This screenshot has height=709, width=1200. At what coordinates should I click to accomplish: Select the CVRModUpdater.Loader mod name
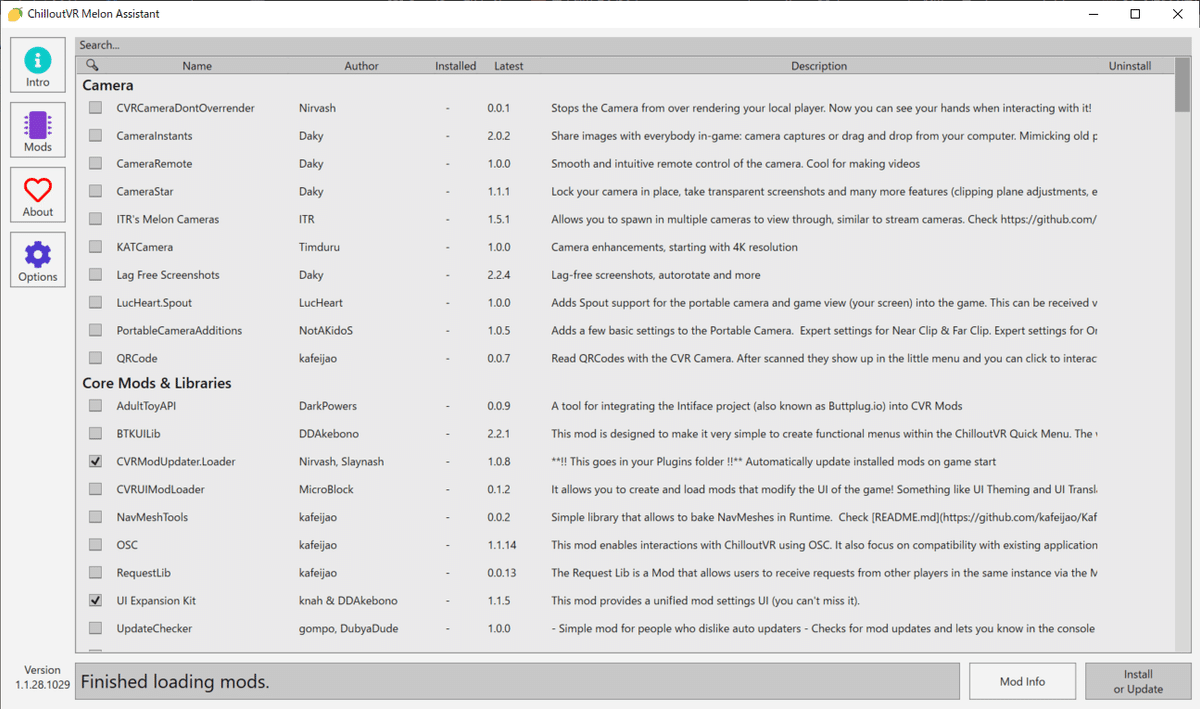pos(176,462)
